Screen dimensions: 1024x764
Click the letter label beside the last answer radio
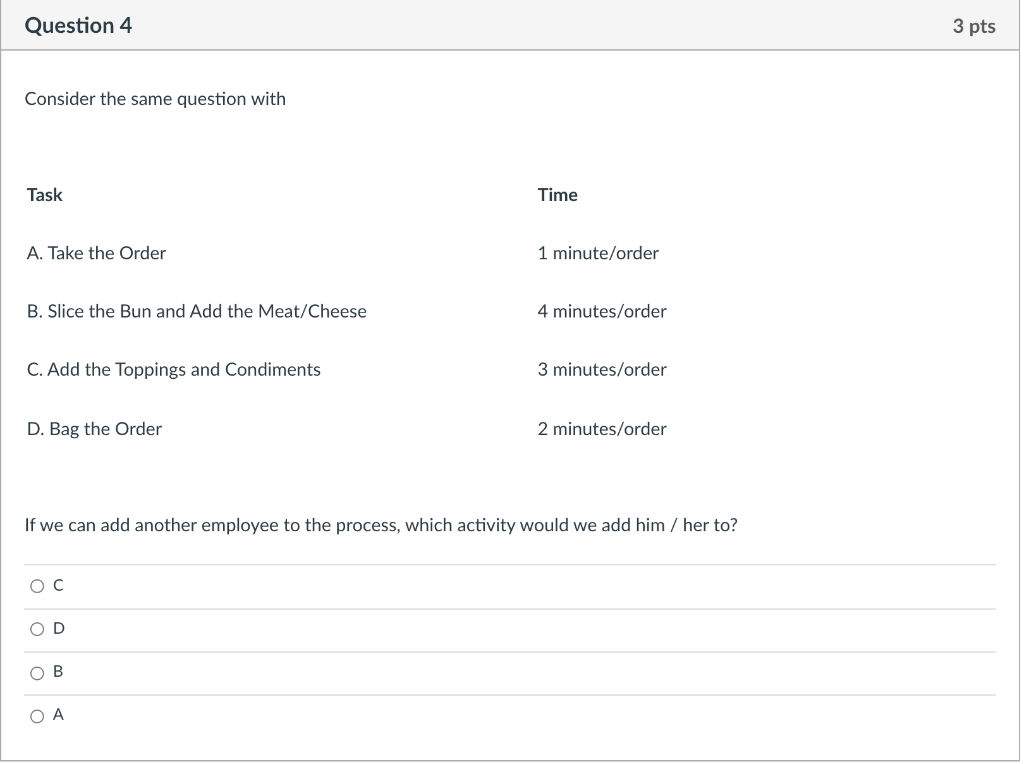click(58, 716)
